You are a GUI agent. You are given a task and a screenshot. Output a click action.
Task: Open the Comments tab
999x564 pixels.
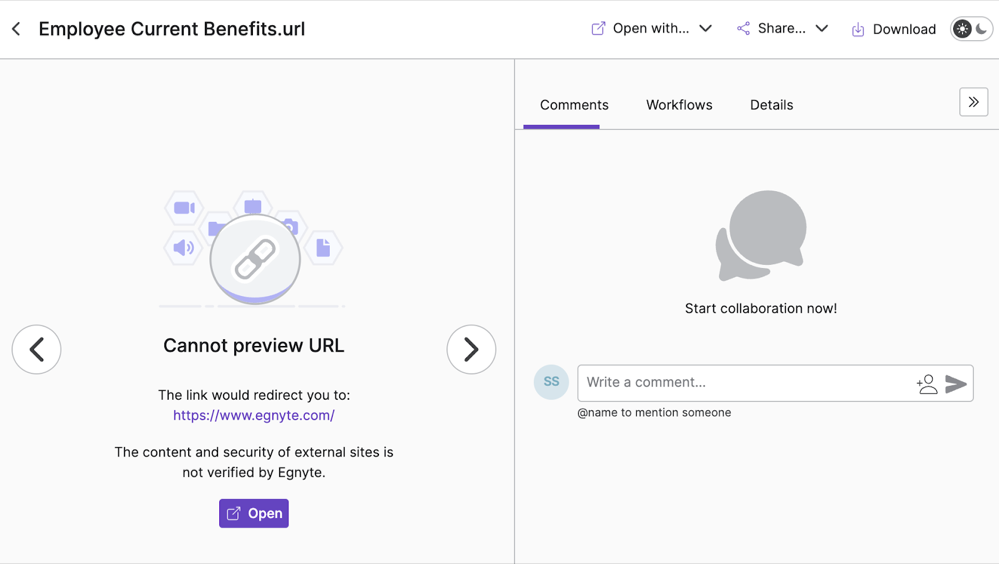pyautogui.click(x=574, y=105)
